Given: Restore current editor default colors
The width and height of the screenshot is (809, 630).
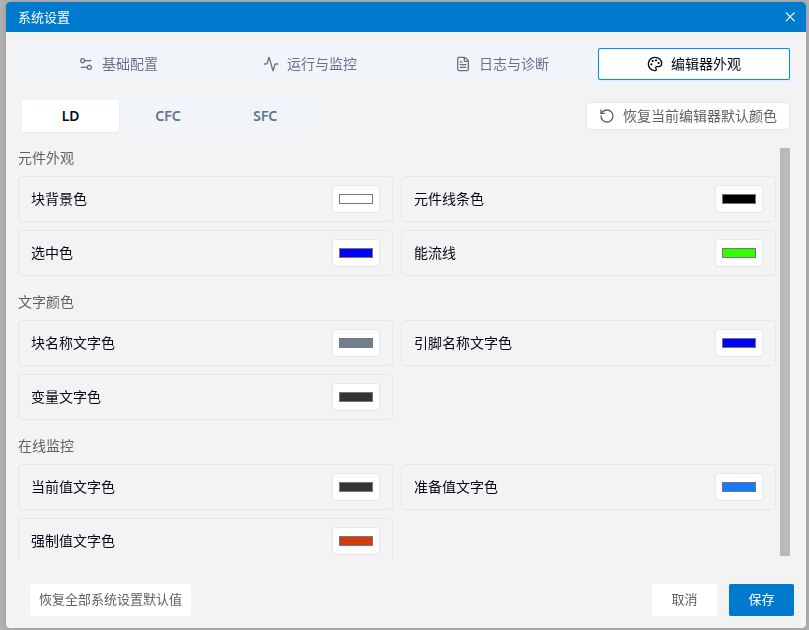Looking at the screenshot, I should point(688,116).
